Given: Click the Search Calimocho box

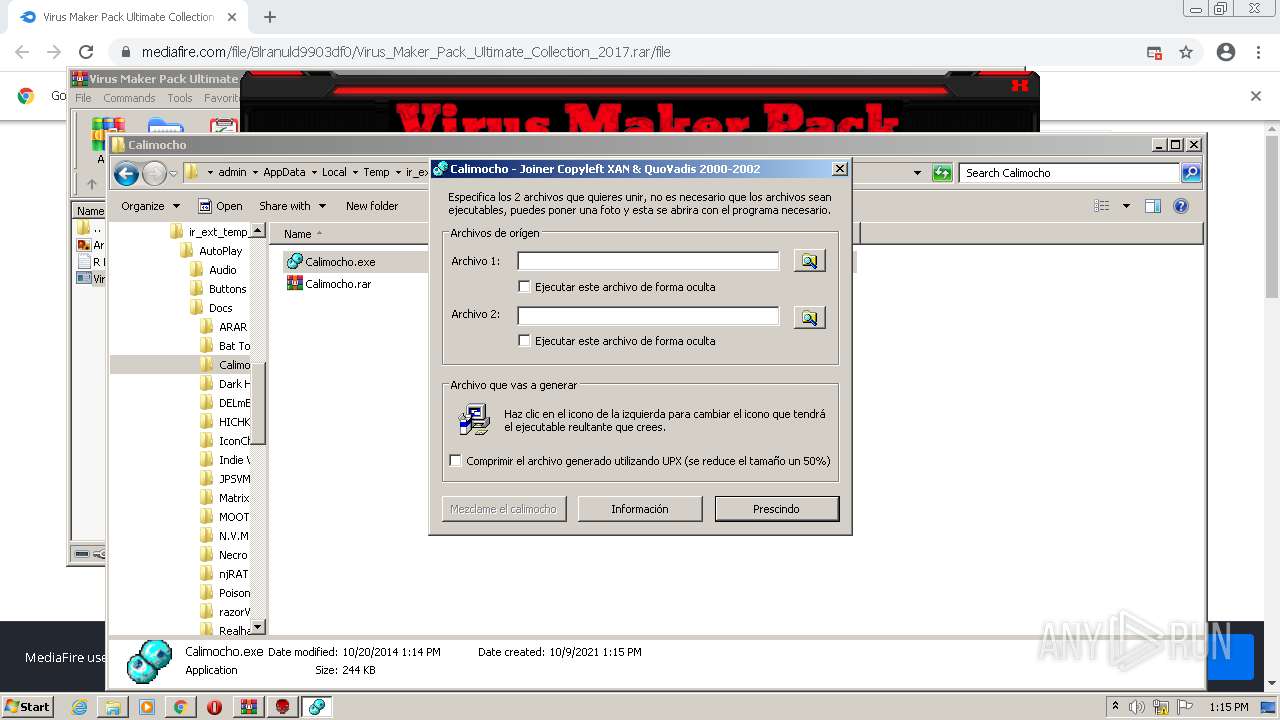Looking at the screenshot, I should click(1069, 173).
